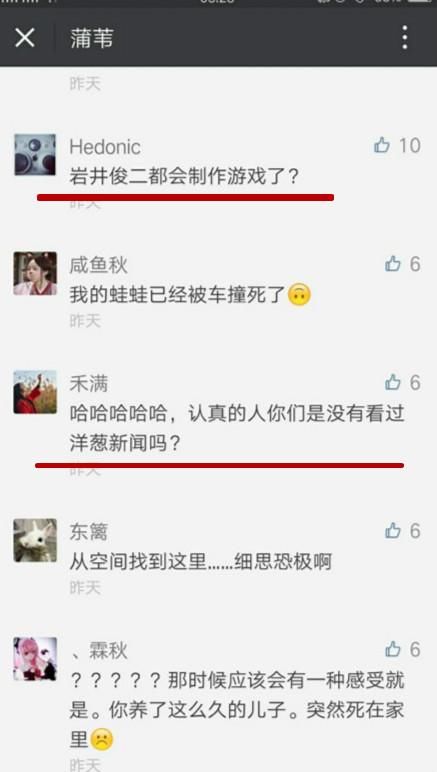Open 禾满's avatar in red clothing

point(35,392)
